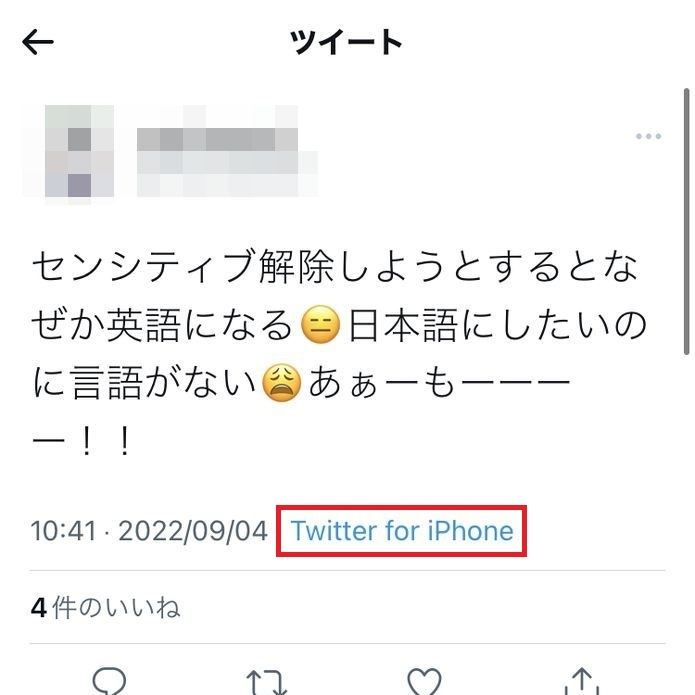Screen dimensions: 695x695
Task: Open the blurred display name
Action: tap(217, 140)
